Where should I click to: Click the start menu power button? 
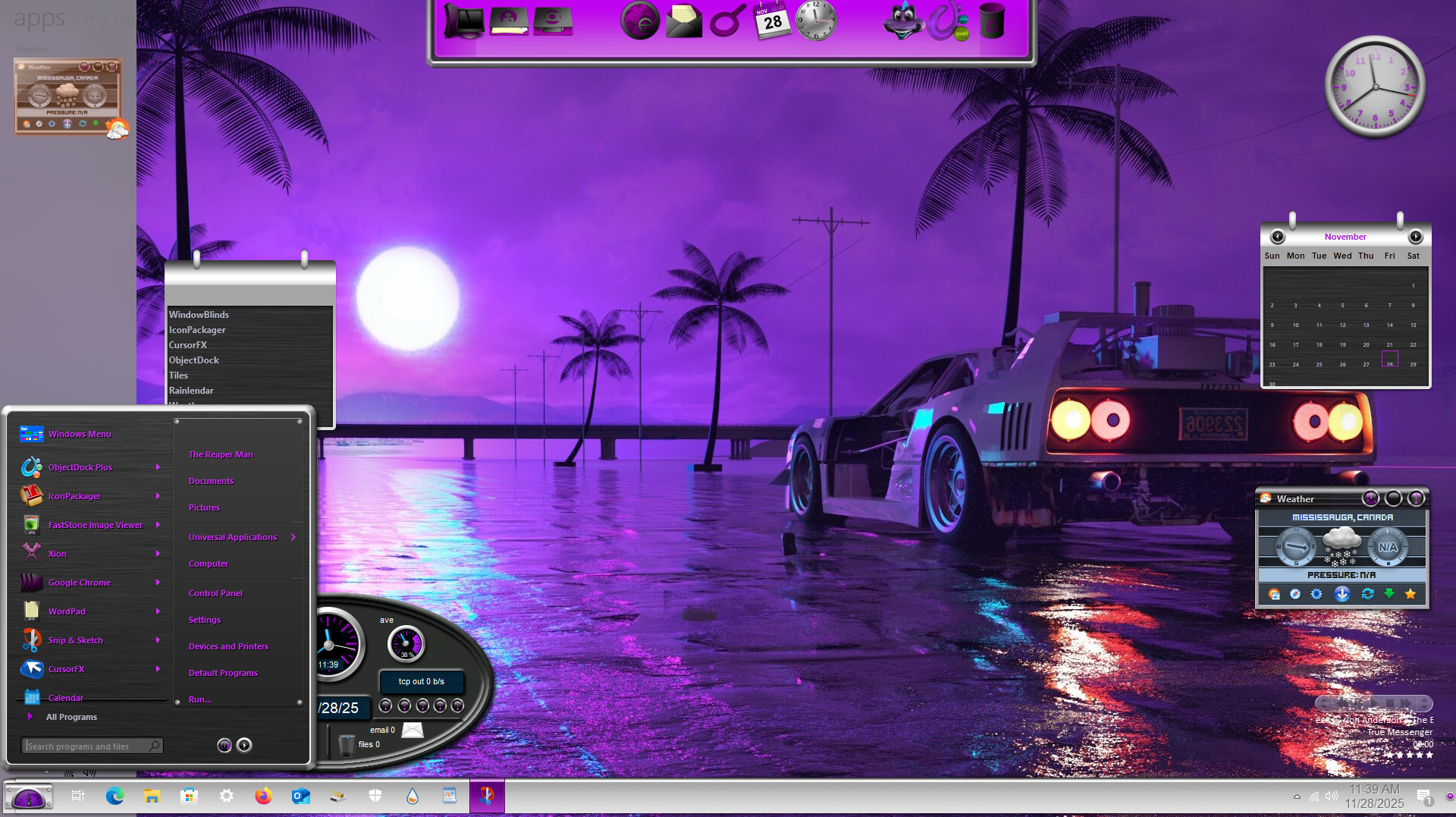tap(224, 745)
